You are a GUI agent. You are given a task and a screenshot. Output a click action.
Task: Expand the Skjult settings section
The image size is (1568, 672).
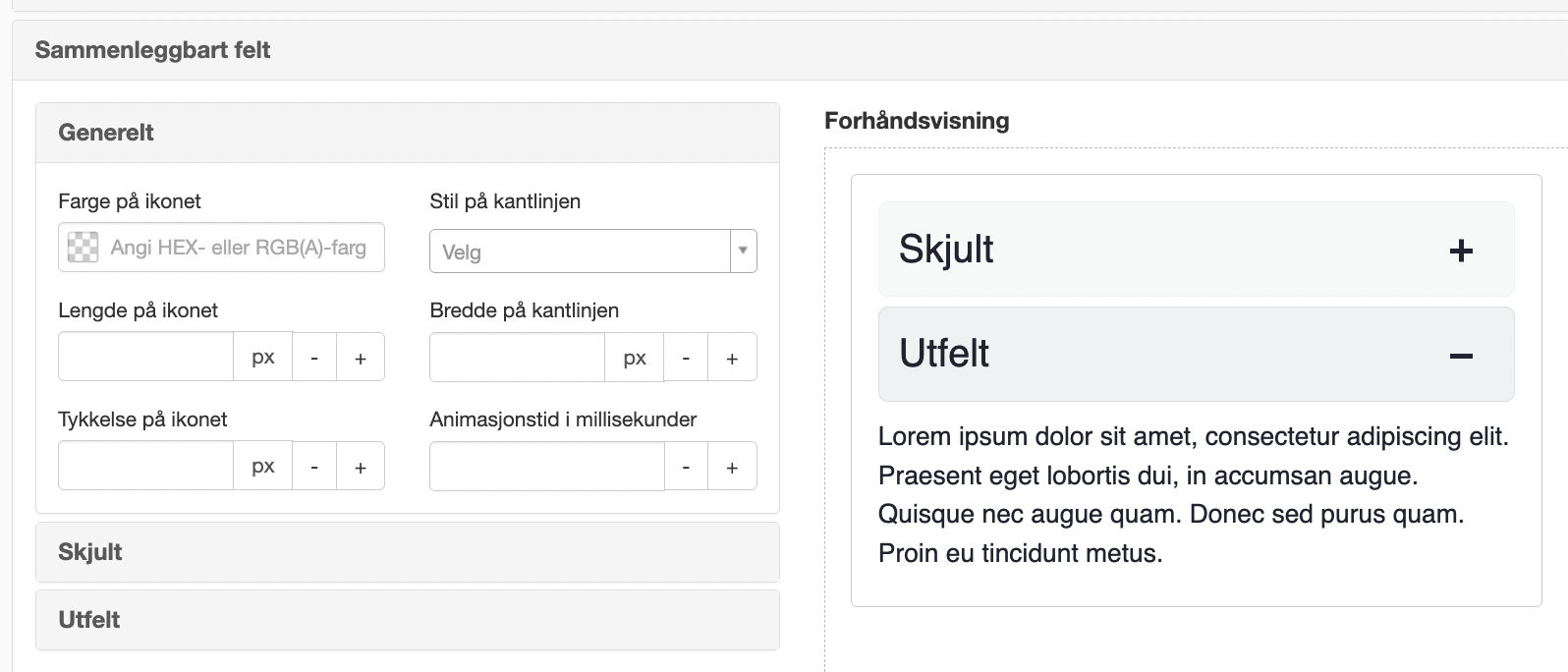408,552
